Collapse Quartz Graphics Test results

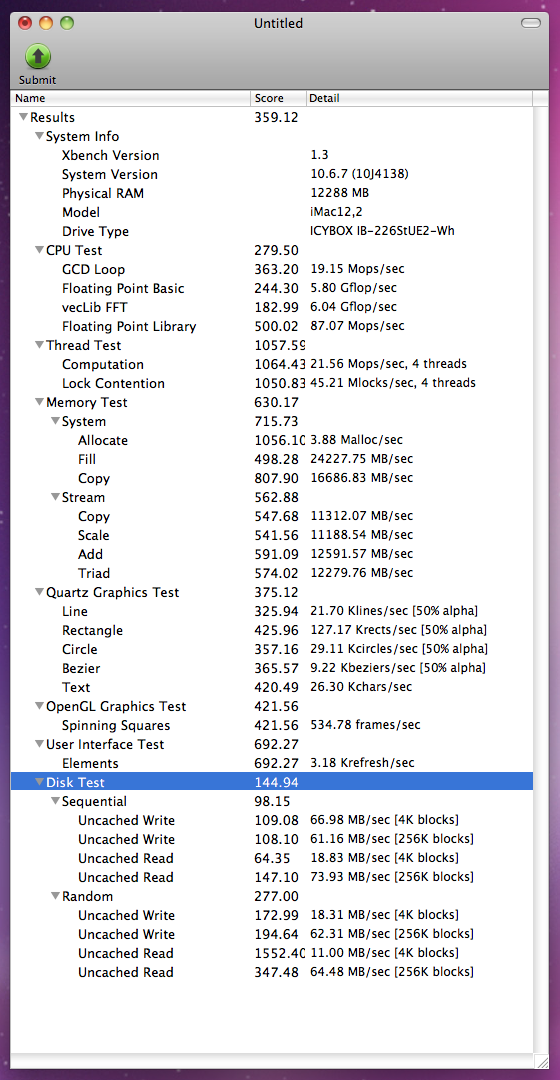coord(39,592)
